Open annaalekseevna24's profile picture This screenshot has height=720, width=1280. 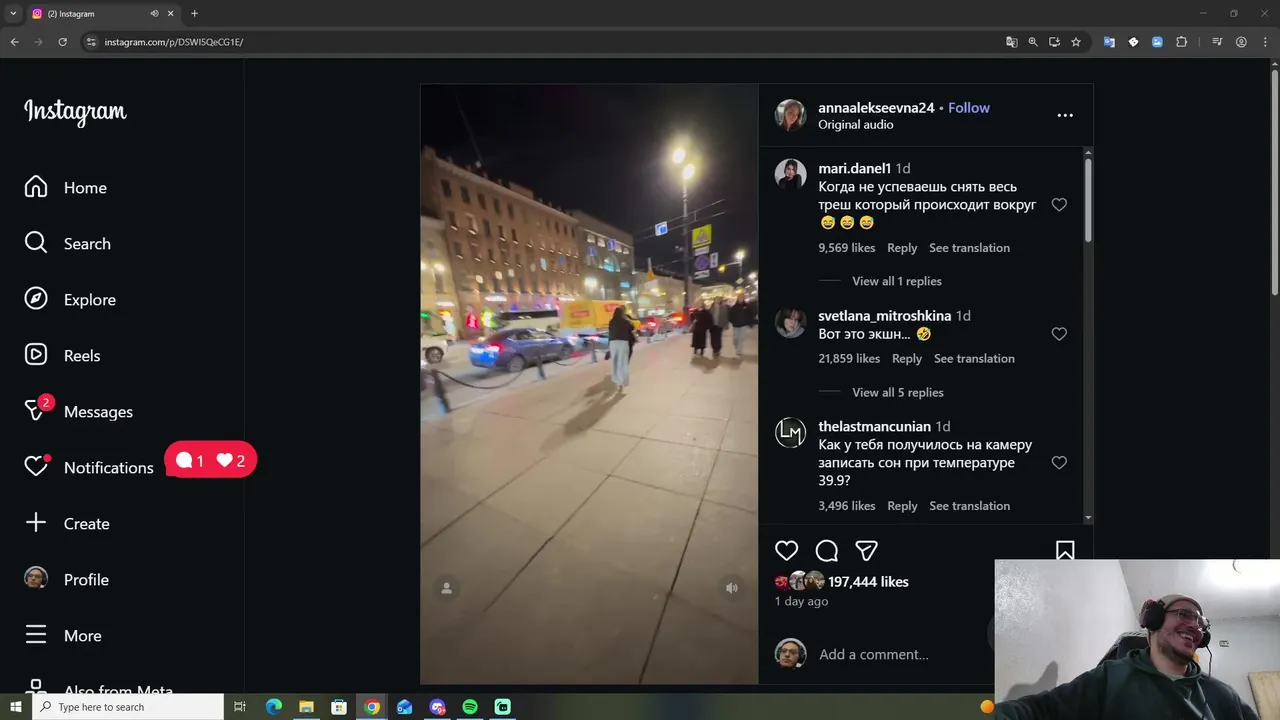(x=790, y=115)
